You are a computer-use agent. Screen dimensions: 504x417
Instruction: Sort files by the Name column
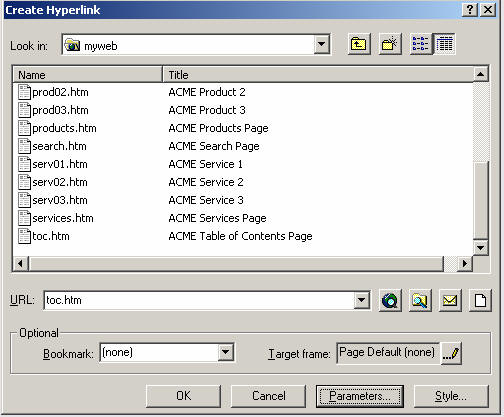(87, 75)
